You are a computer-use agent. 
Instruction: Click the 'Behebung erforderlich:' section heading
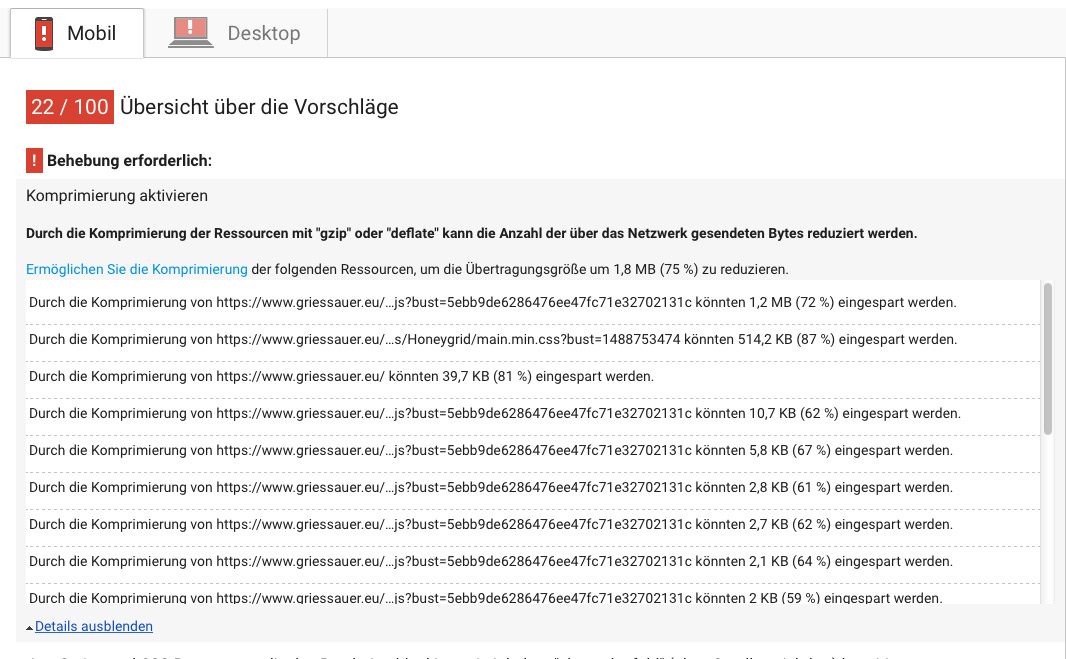click(129, 160)
